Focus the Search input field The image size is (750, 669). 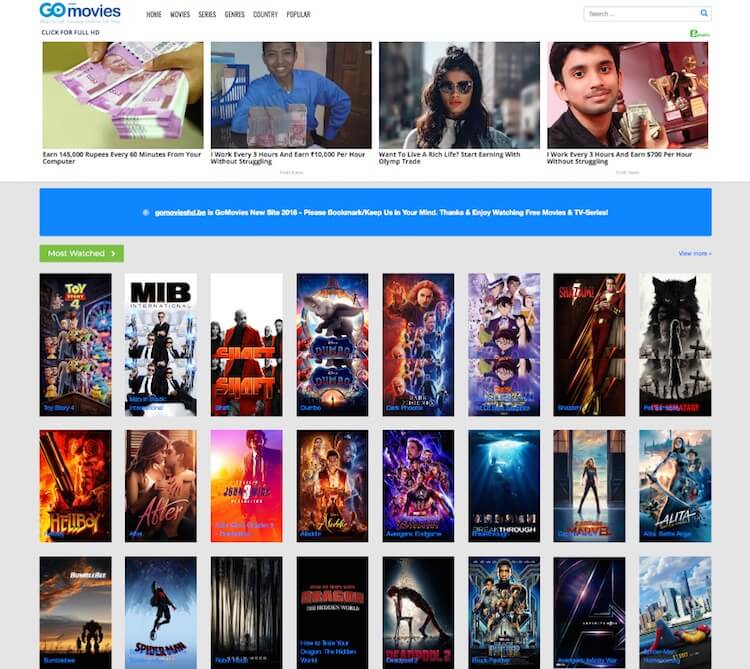641,14
